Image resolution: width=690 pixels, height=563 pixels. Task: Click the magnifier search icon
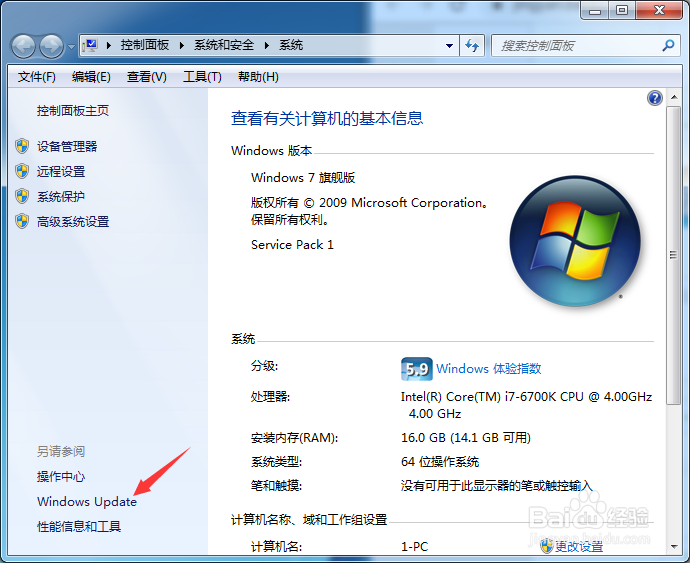[668, 45]
